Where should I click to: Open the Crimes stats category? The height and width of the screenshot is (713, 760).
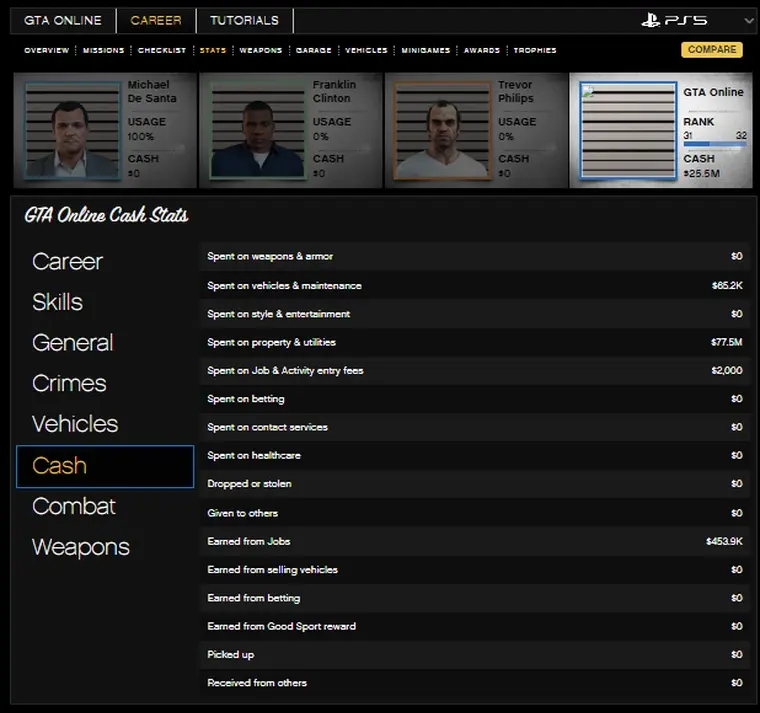(69, 383)
